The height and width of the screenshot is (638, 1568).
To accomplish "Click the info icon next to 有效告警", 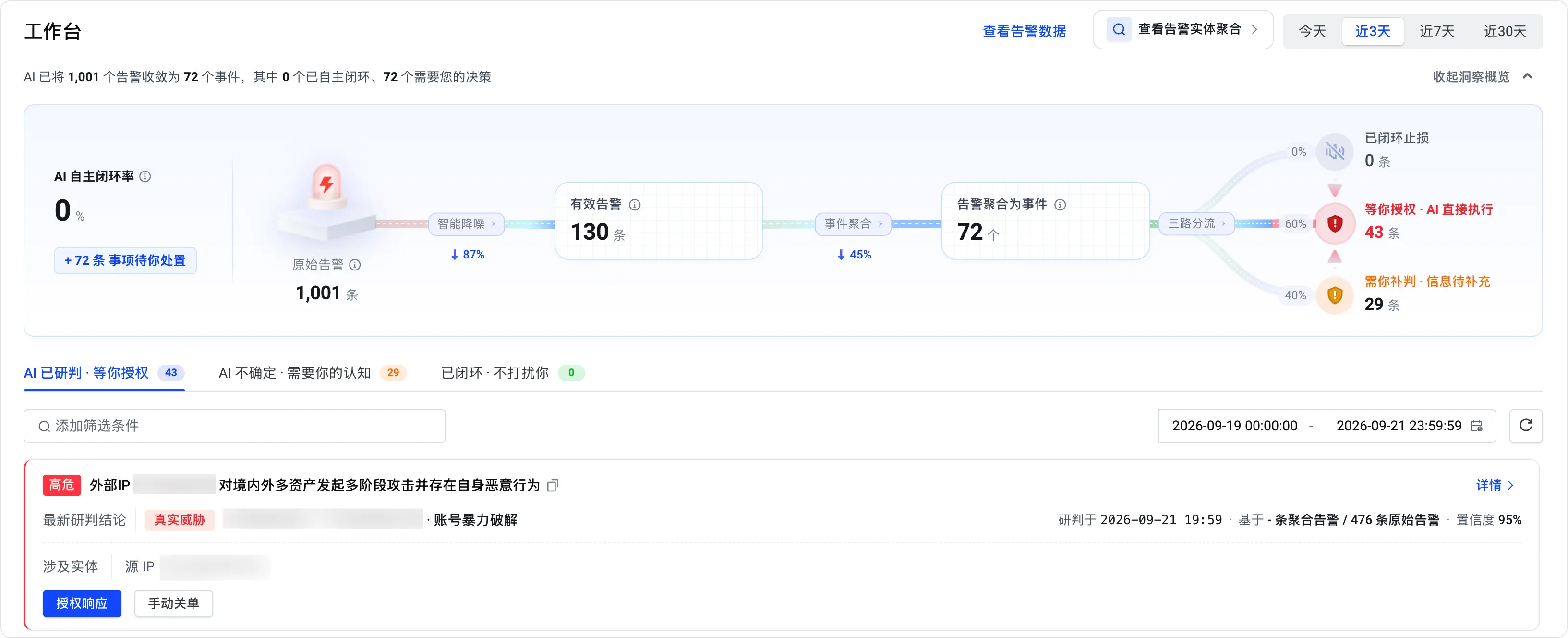I will tap(634, 205).
